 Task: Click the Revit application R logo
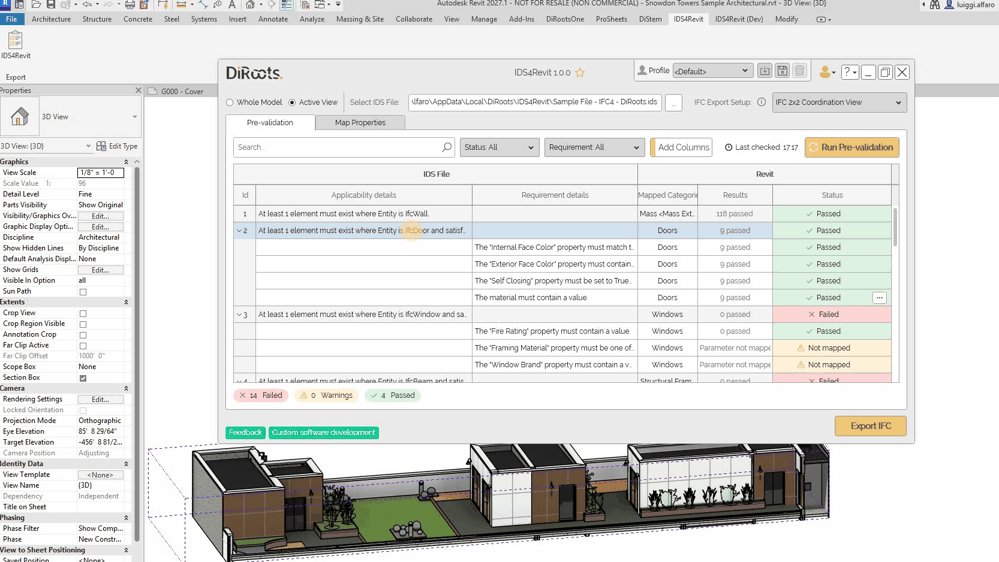coord(4,4)
